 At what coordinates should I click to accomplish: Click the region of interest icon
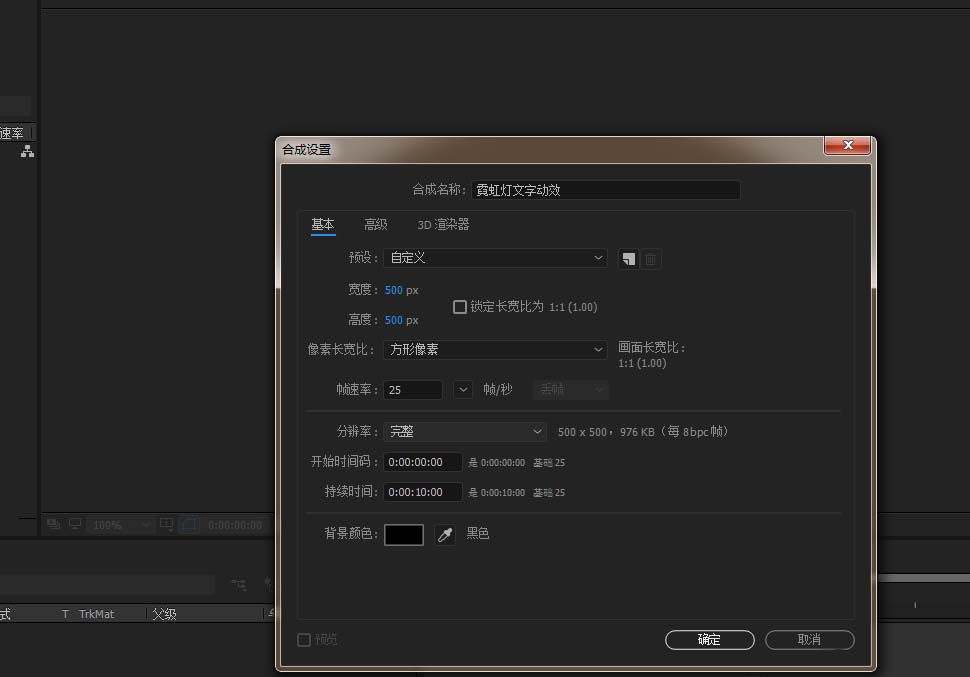167,524
